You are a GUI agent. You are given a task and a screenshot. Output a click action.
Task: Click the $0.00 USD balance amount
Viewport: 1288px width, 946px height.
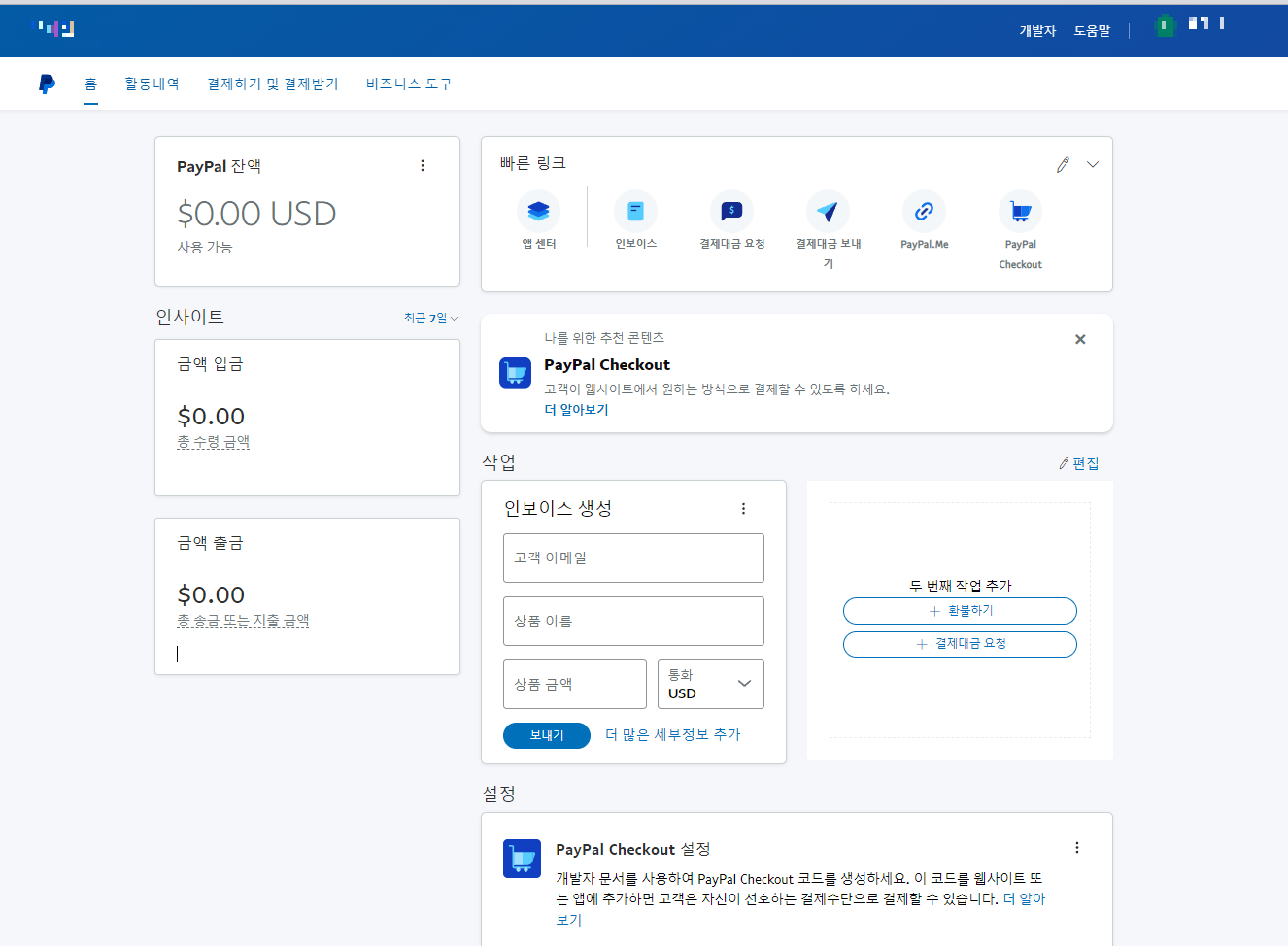256,214
